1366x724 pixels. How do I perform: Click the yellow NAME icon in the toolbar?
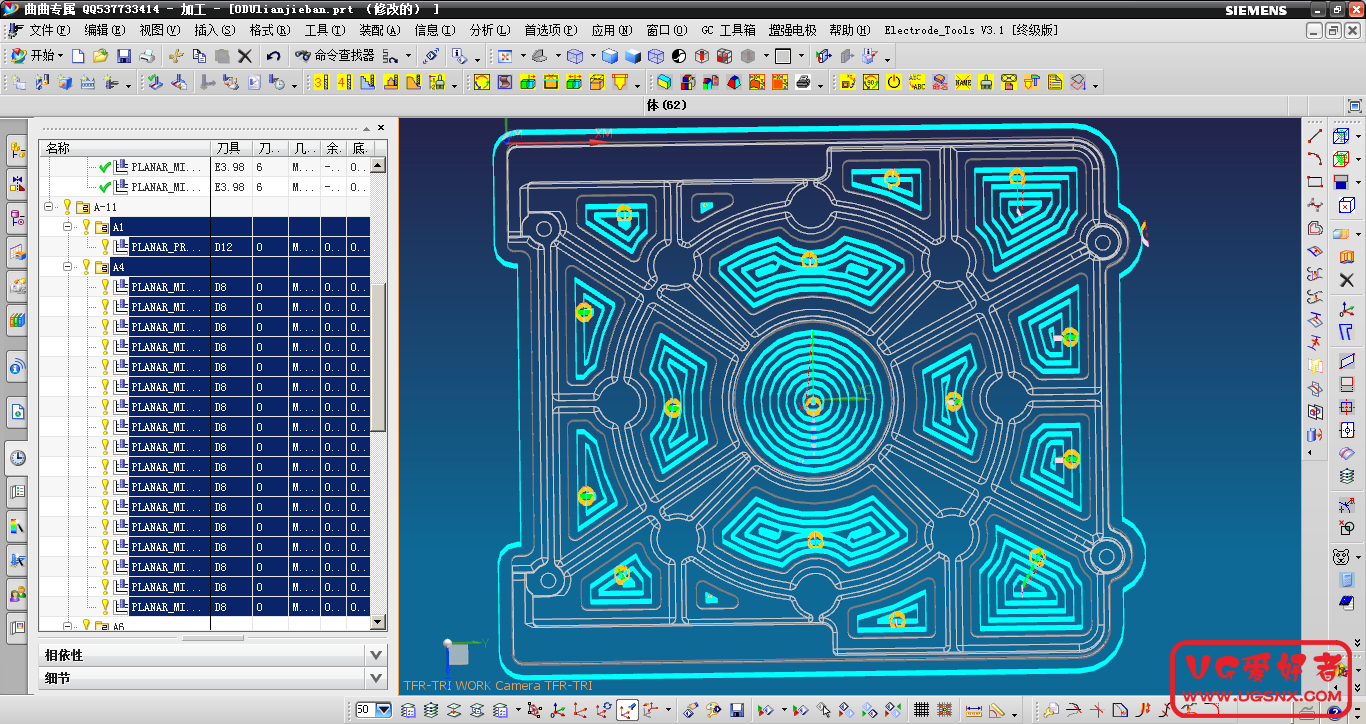tap(963, 82)
